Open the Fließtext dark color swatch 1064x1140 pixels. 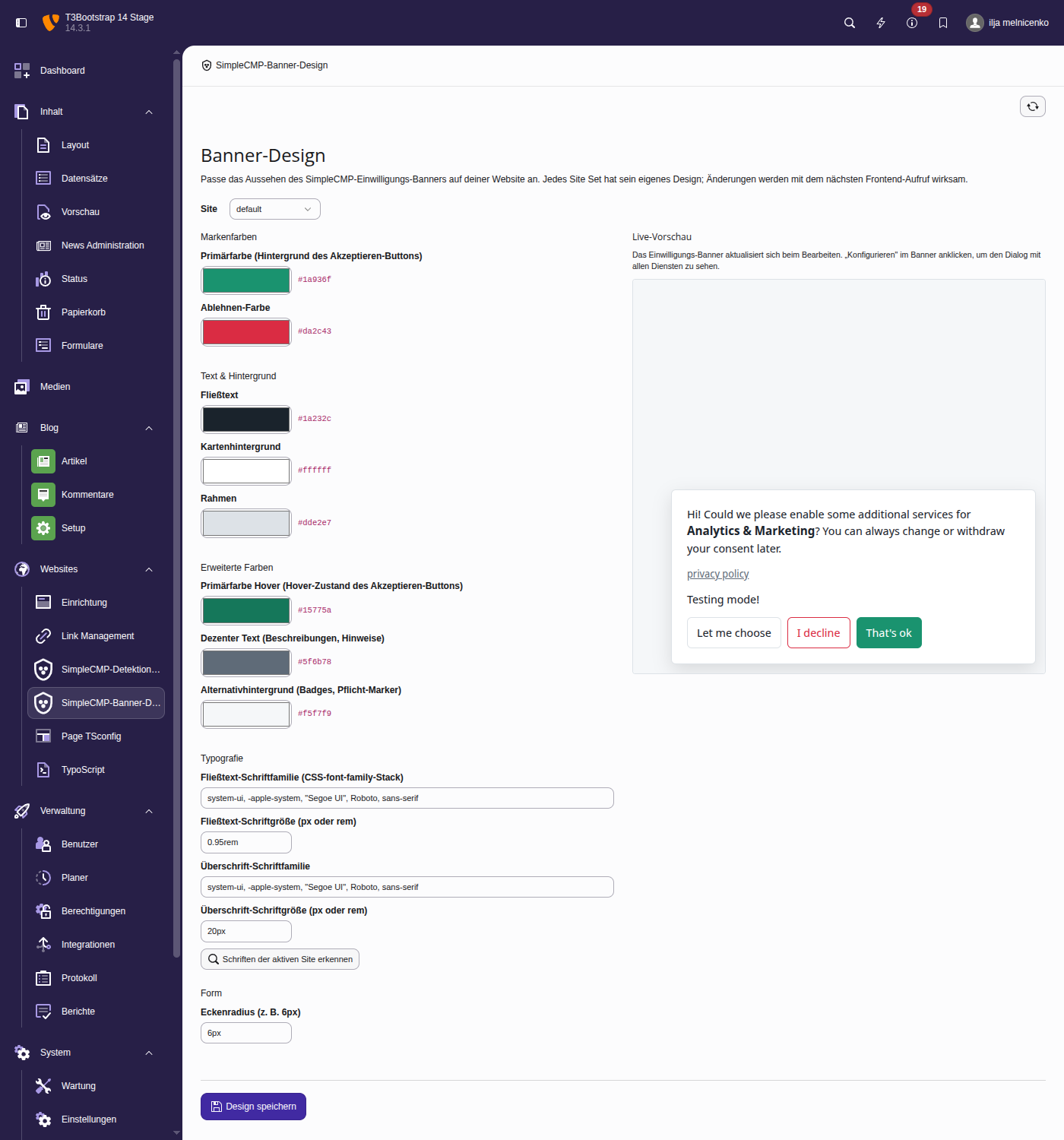pyautogui.click(x=246, y=419)
